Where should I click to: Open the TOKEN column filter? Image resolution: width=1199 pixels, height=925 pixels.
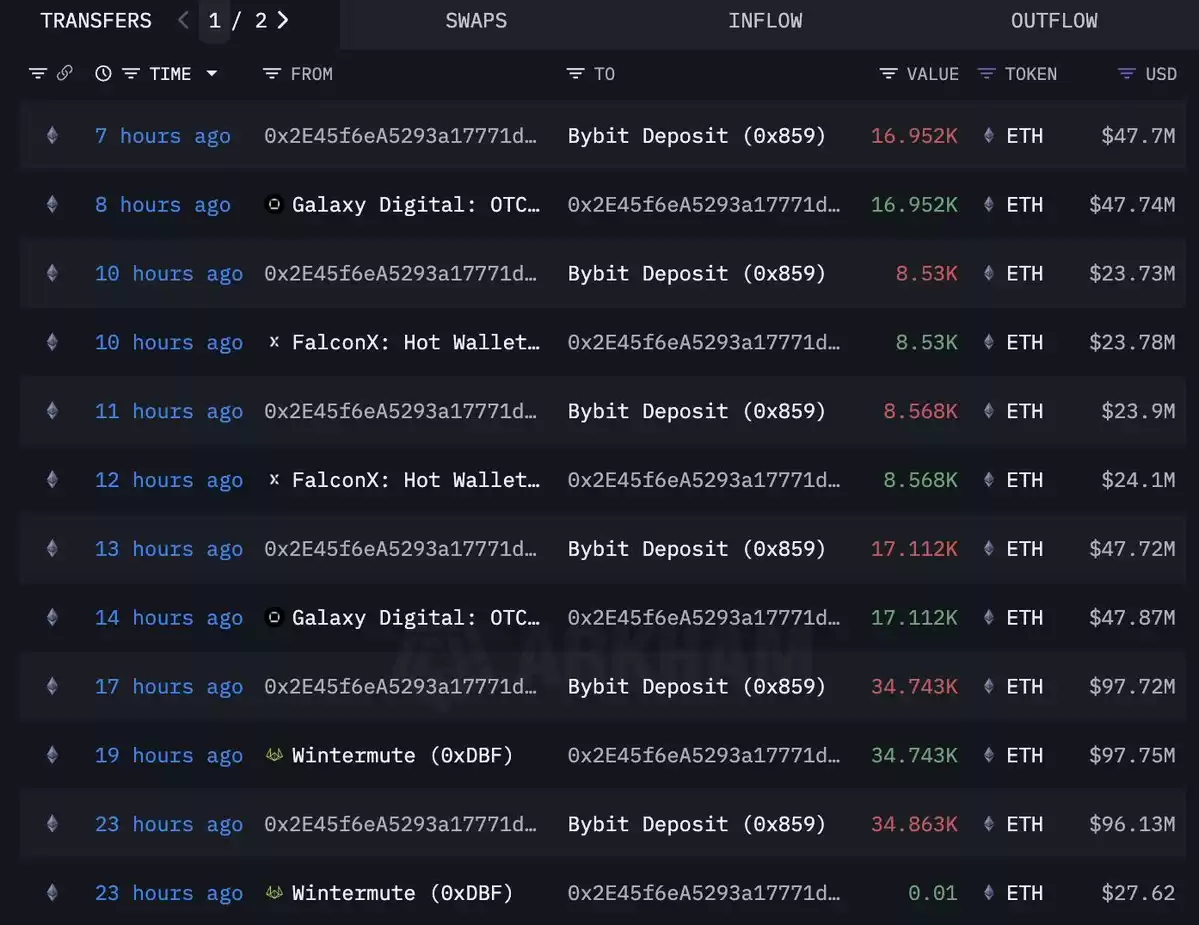coord(986,73)
